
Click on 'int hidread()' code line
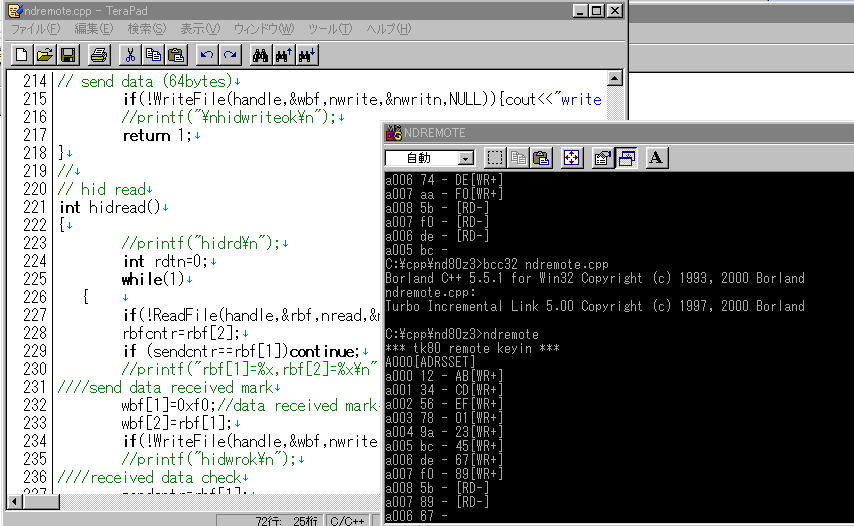coord(110,207)
